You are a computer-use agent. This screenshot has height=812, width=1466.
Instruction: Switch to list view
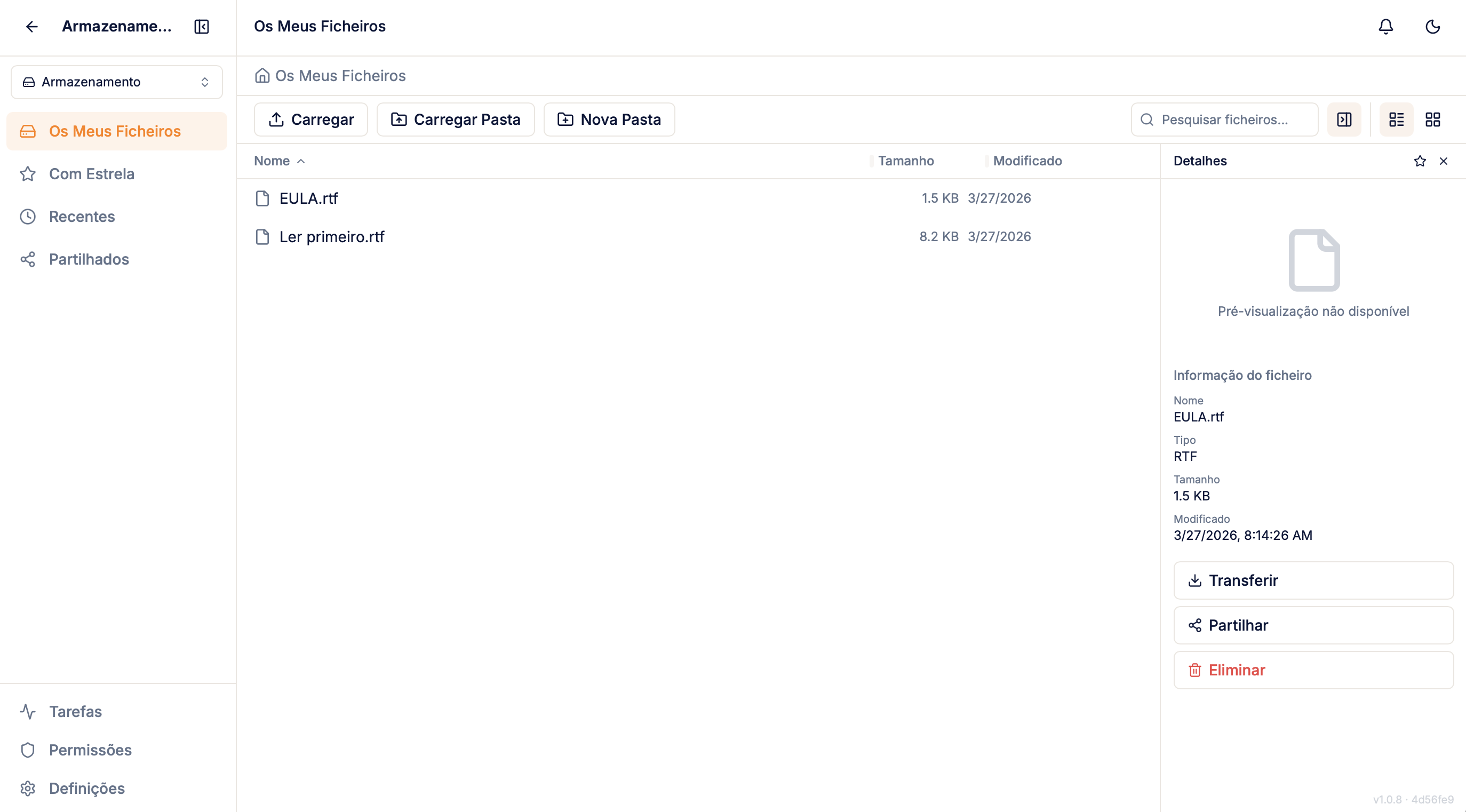pos(1396,120)
